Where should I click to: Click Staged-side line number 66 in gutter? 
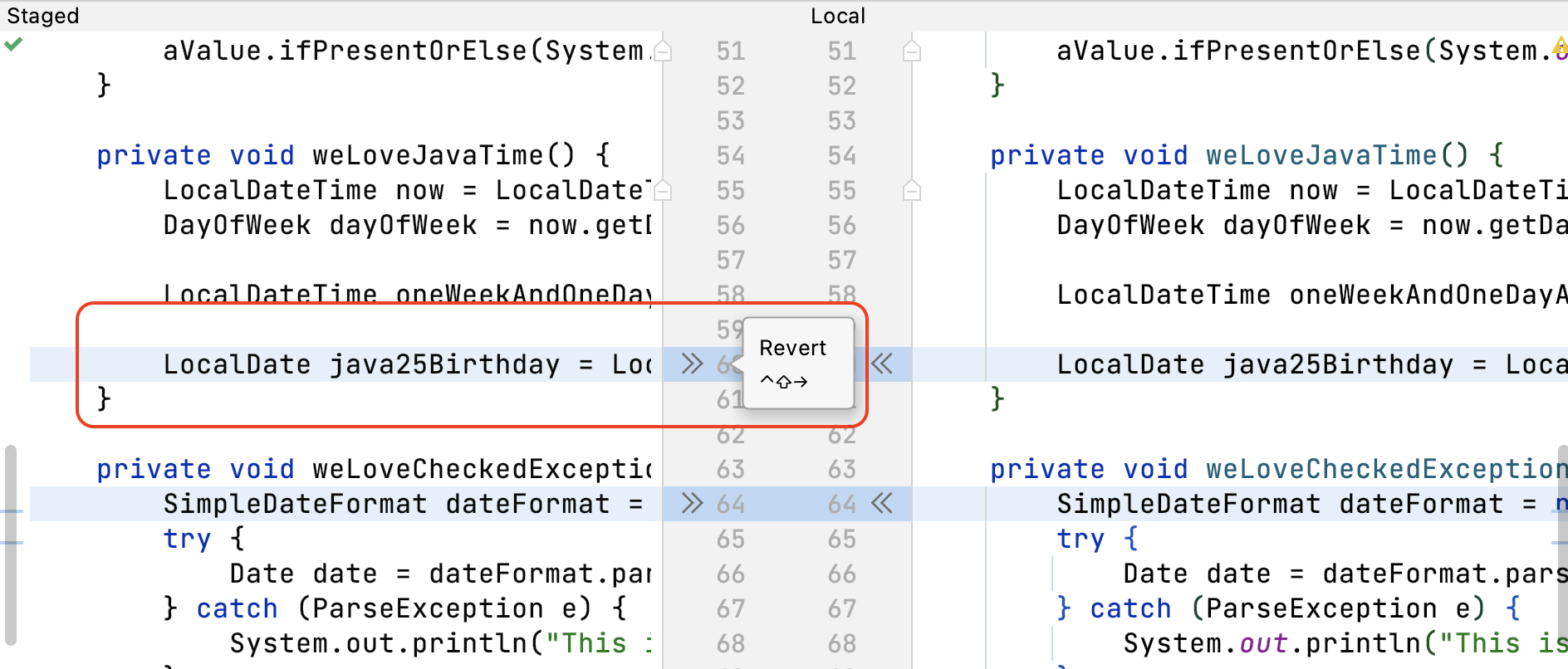coord(731,574)
